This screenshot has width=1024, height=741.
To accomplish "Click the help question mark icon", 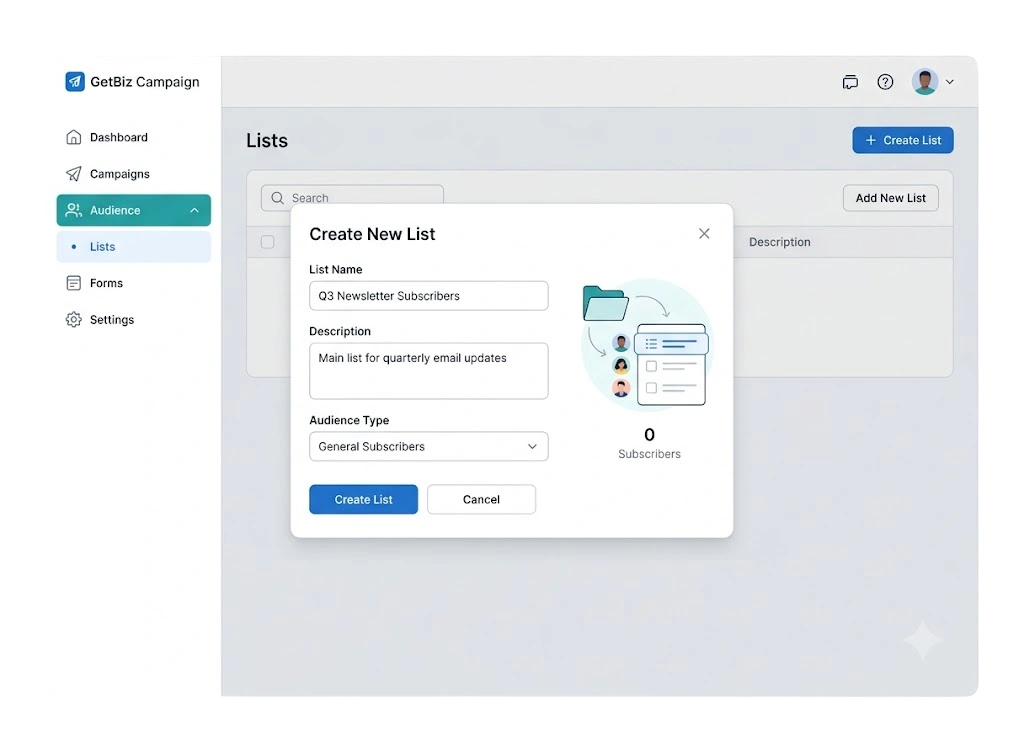I will coord(885,82).
